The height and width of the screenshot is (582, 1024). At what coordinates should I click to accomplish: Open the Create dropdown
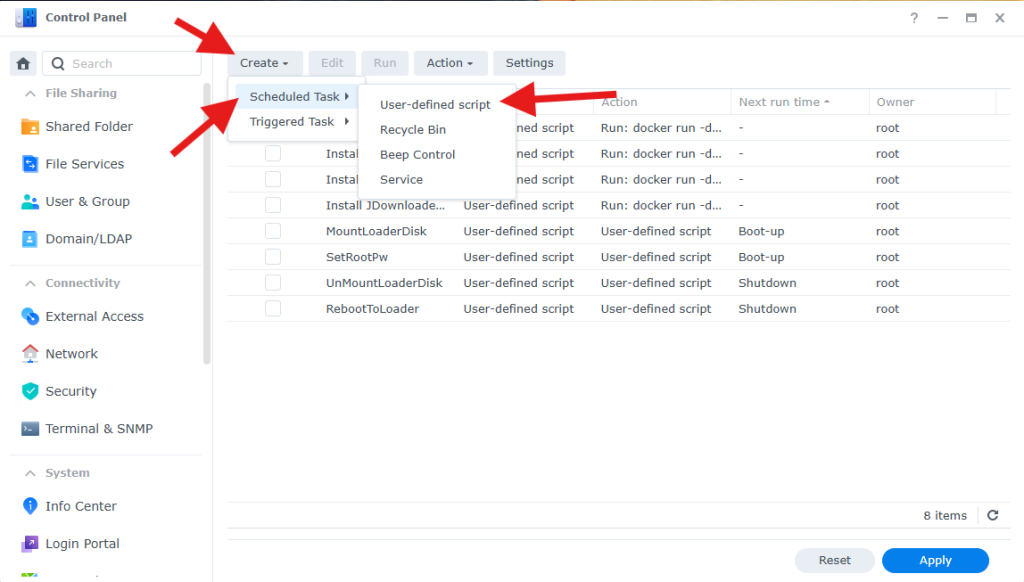[264, 63]
